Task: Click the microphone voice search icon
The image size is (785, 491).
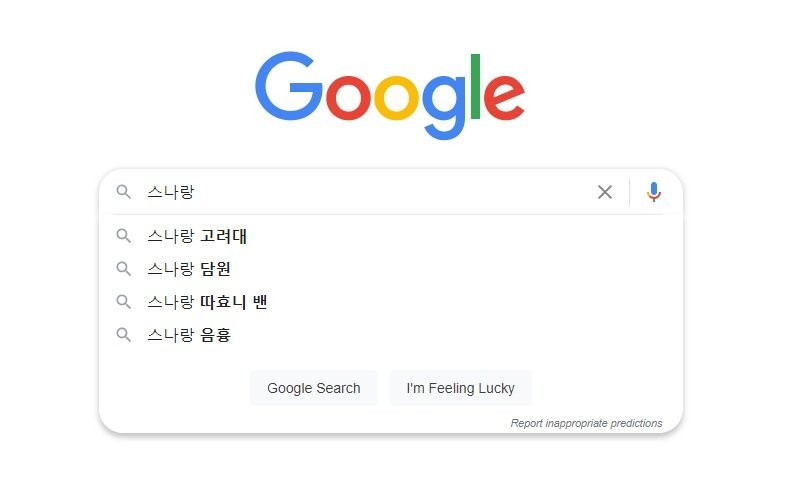Action: (x=653, y=192)
